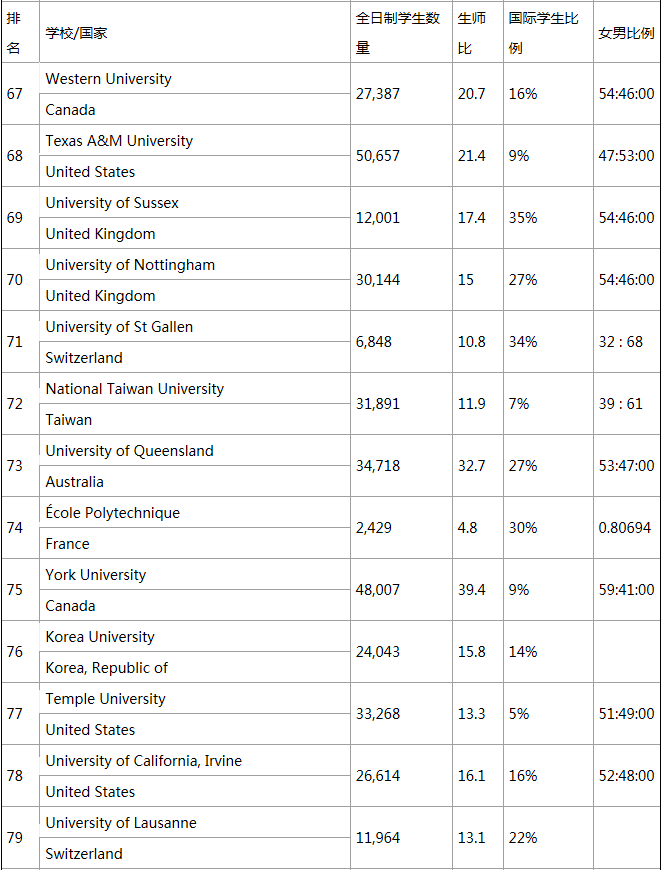Image resolution: width=662 pixels, height=870 pixels.
Task: Select the Western University cell
Action: [x=108, y=79]
